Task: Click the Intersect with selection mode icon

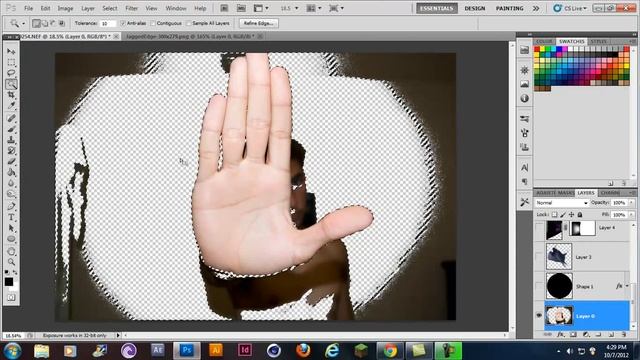Action: click(x=62, y=23)
